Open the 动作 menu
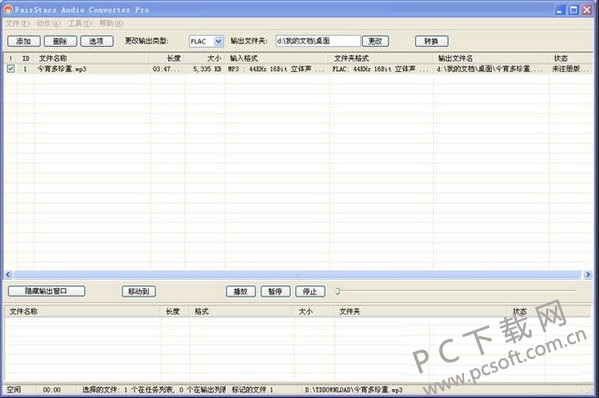This screenshot has height=398, width=599. point(49,24)
